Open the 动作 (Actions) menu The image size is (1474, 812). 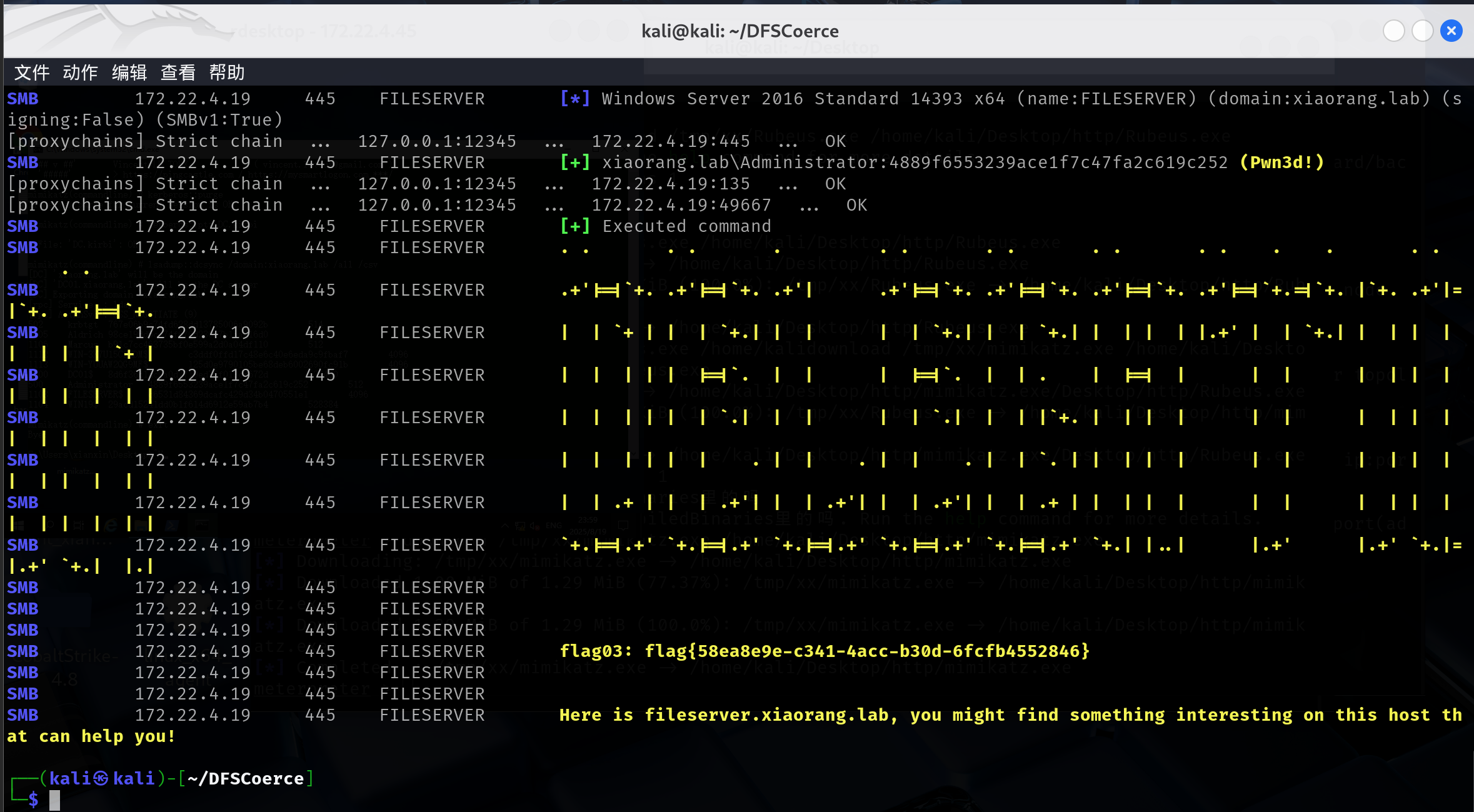tap(80, 73)
